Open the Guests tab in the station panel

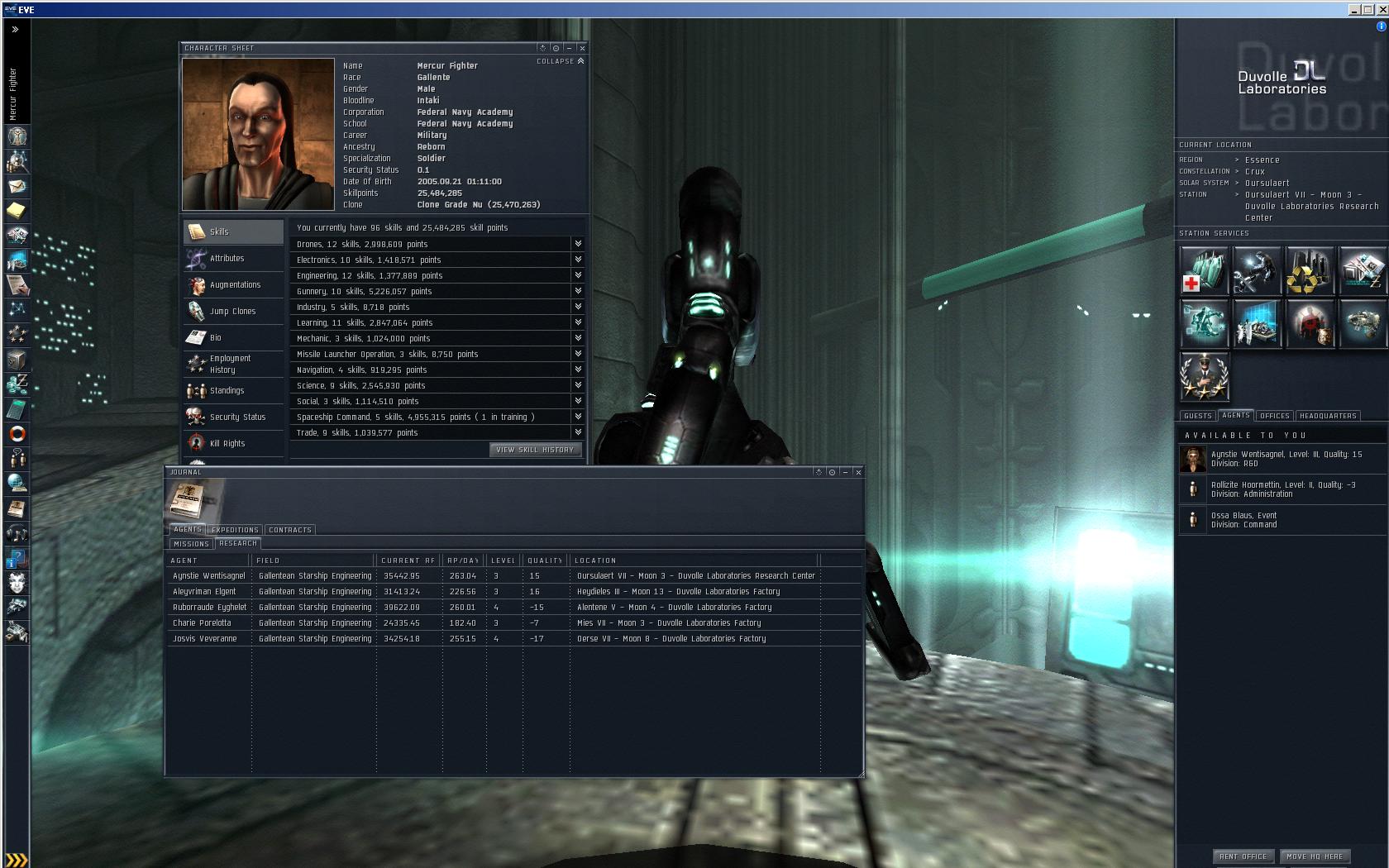tap(1197, 416)
